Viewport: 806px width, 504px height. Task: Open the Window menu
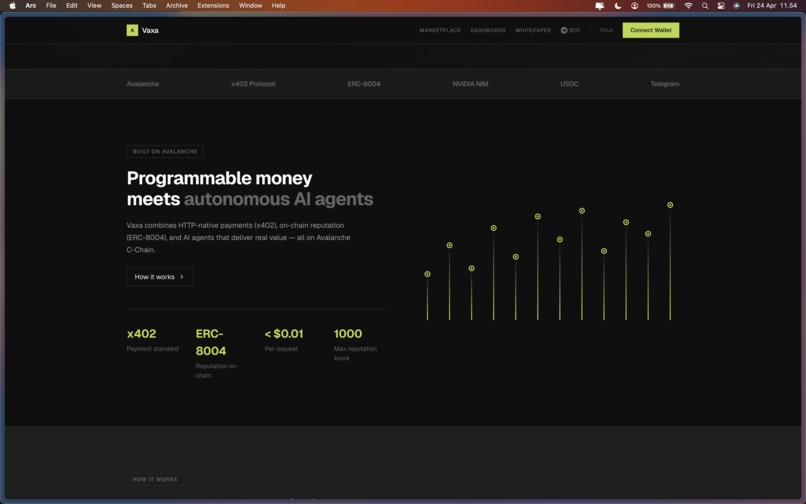(250, 6)
